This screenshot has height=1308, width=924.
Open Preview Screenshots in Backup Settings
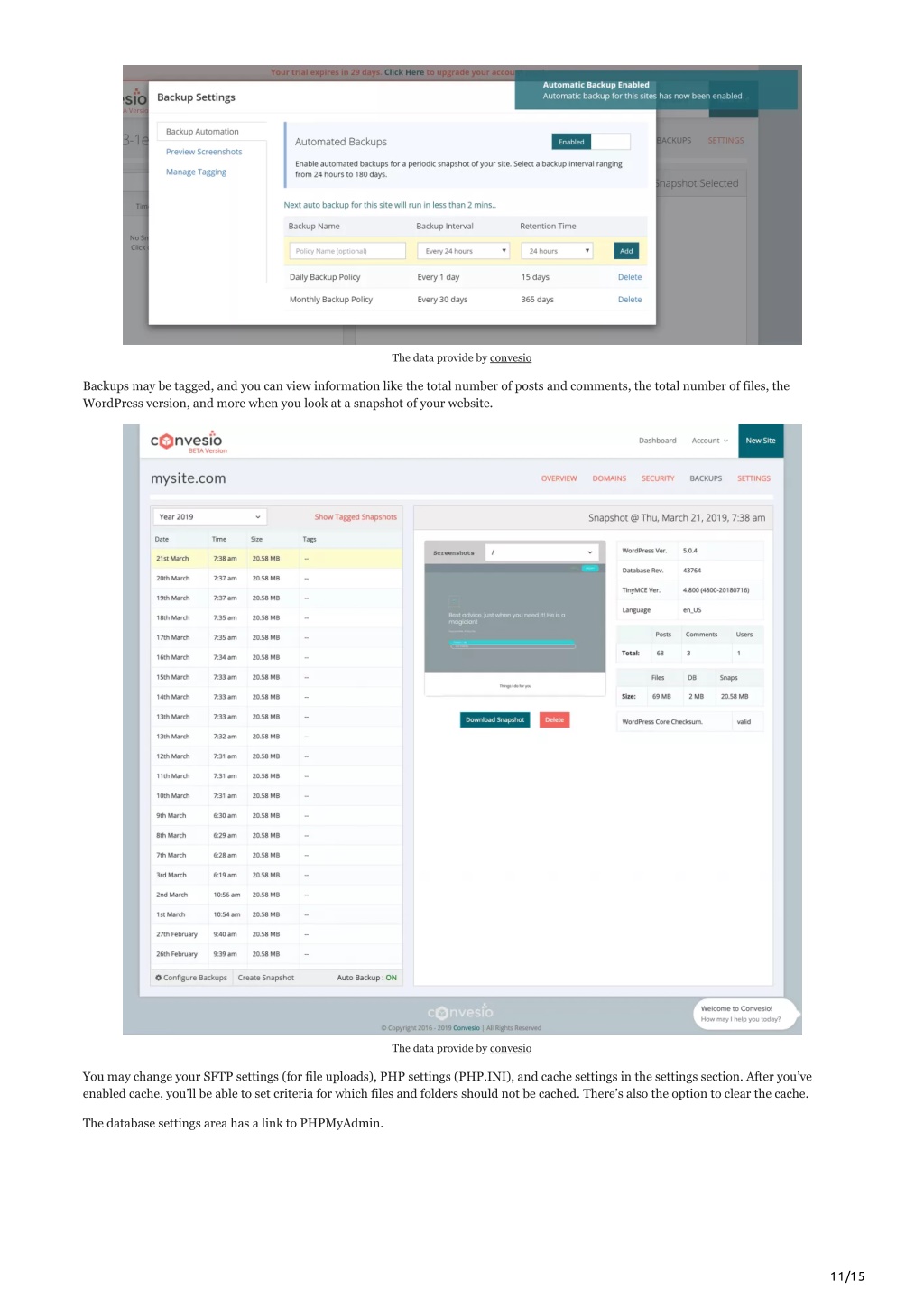(204, 152)
